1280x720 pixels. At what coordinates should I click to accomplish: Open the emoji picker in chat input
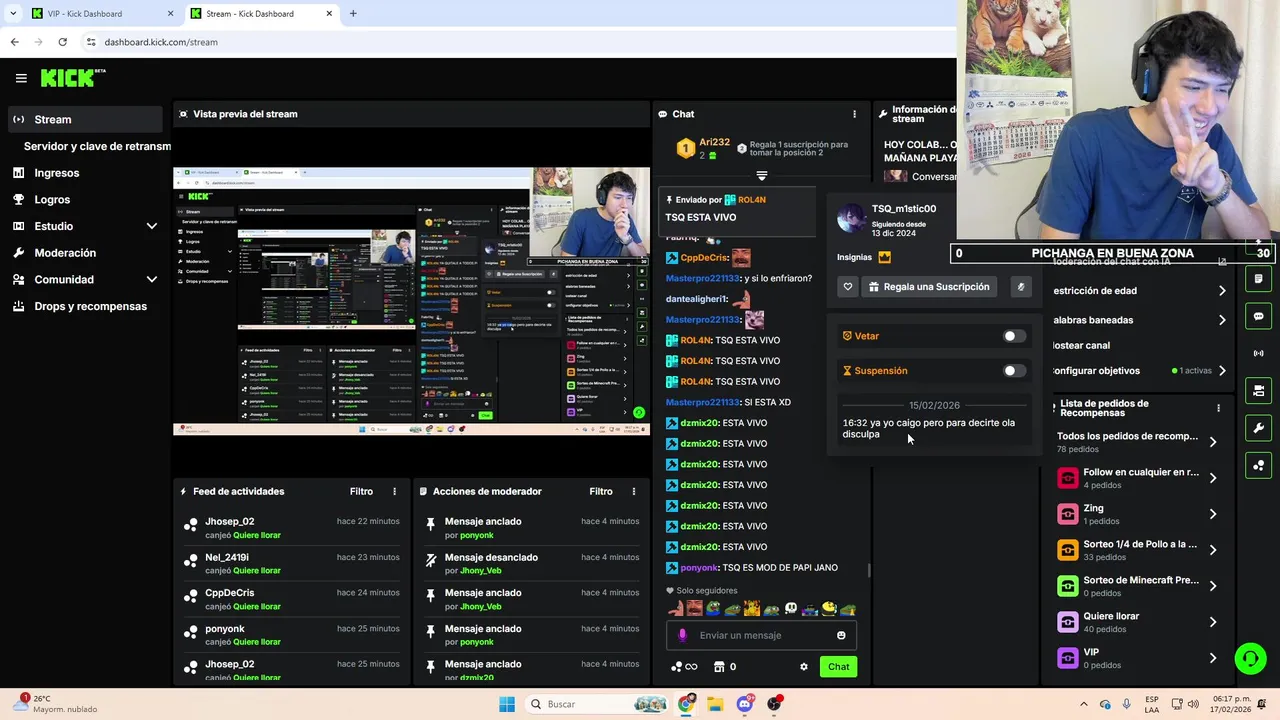(x=841, y=635)
